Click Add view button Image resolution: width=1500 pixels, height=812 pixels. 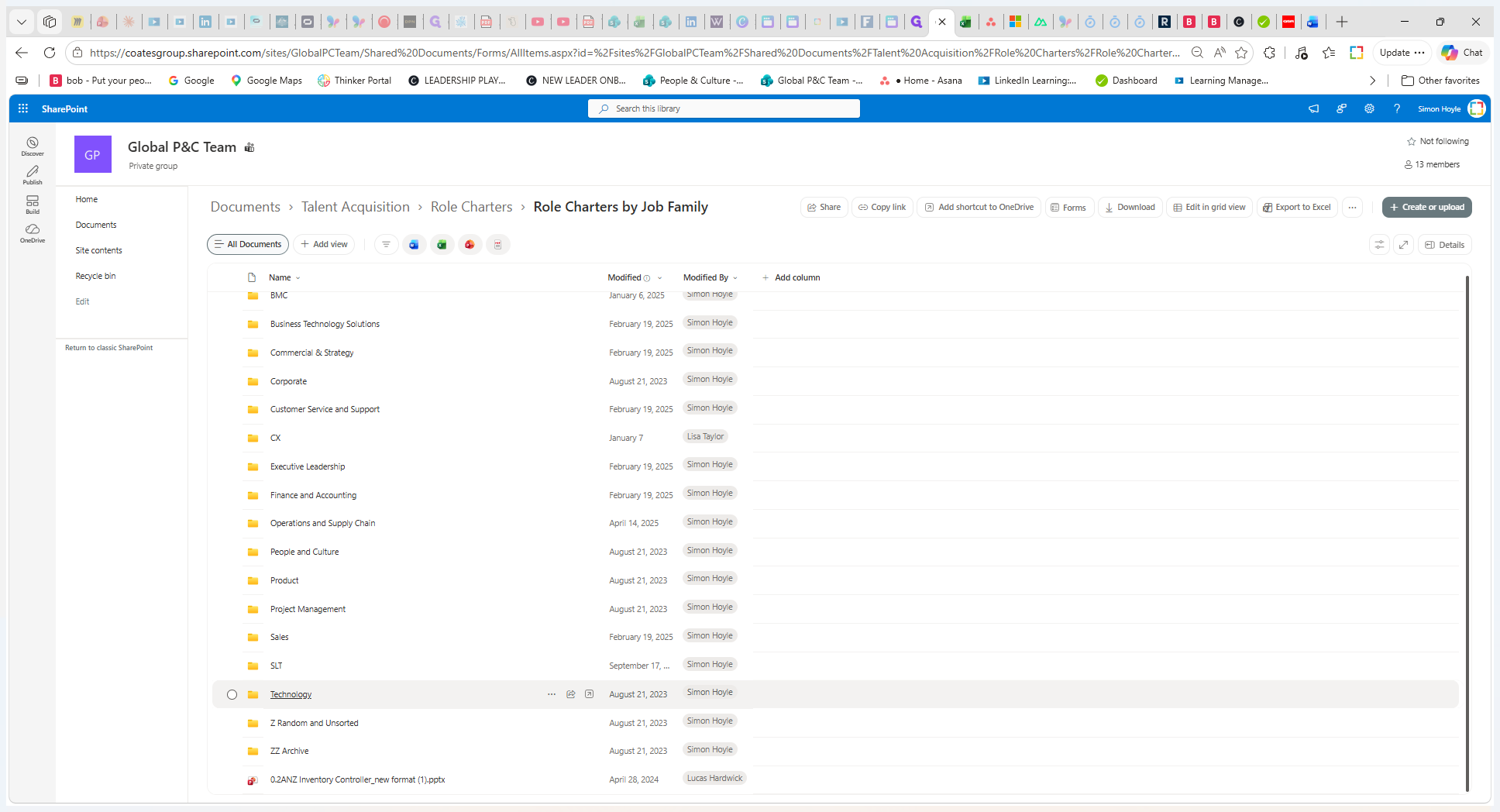click(324, 245)
